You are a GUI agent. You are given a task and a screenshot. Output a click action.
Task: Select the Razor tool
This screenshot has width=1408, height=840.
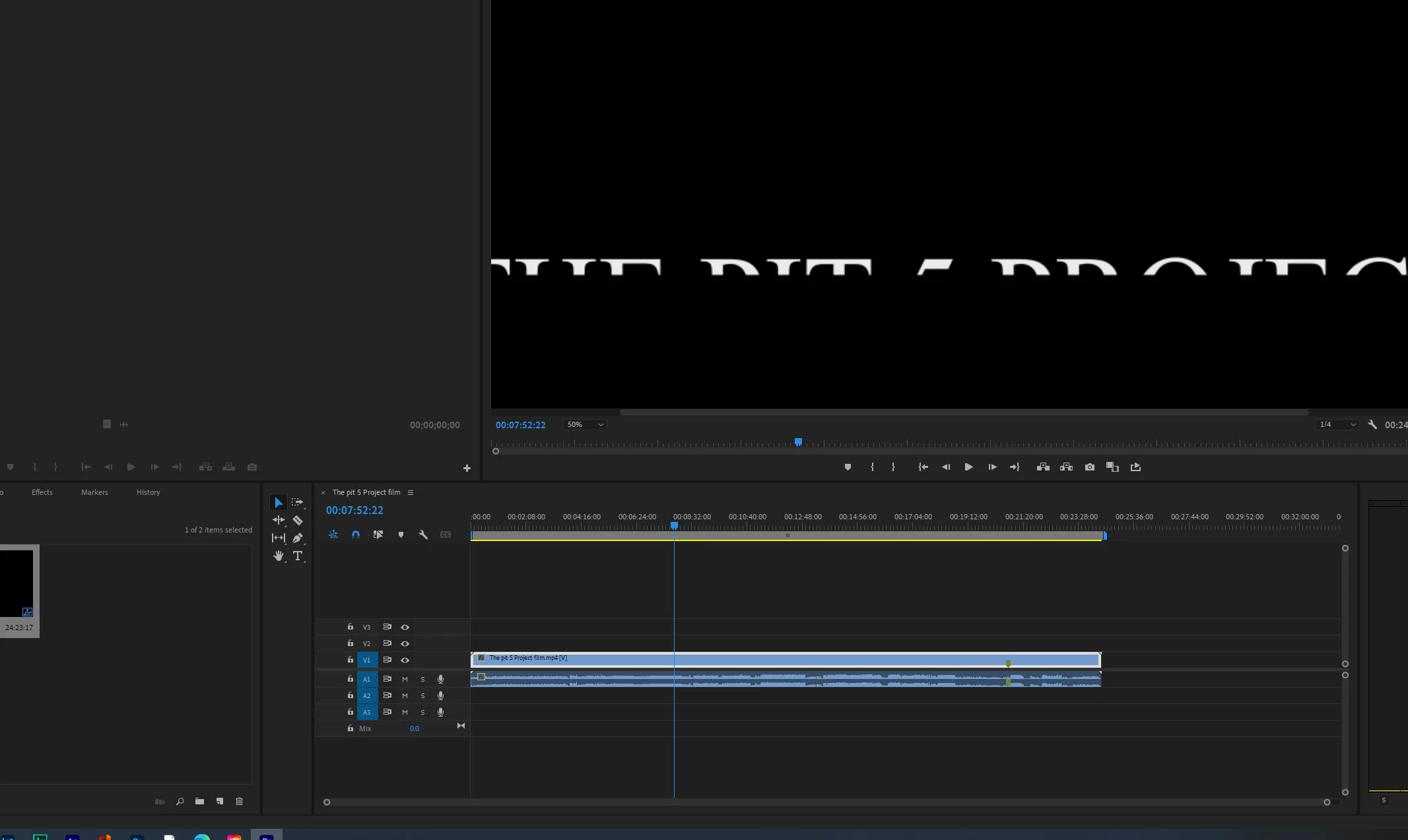click(x=298, y=521)
